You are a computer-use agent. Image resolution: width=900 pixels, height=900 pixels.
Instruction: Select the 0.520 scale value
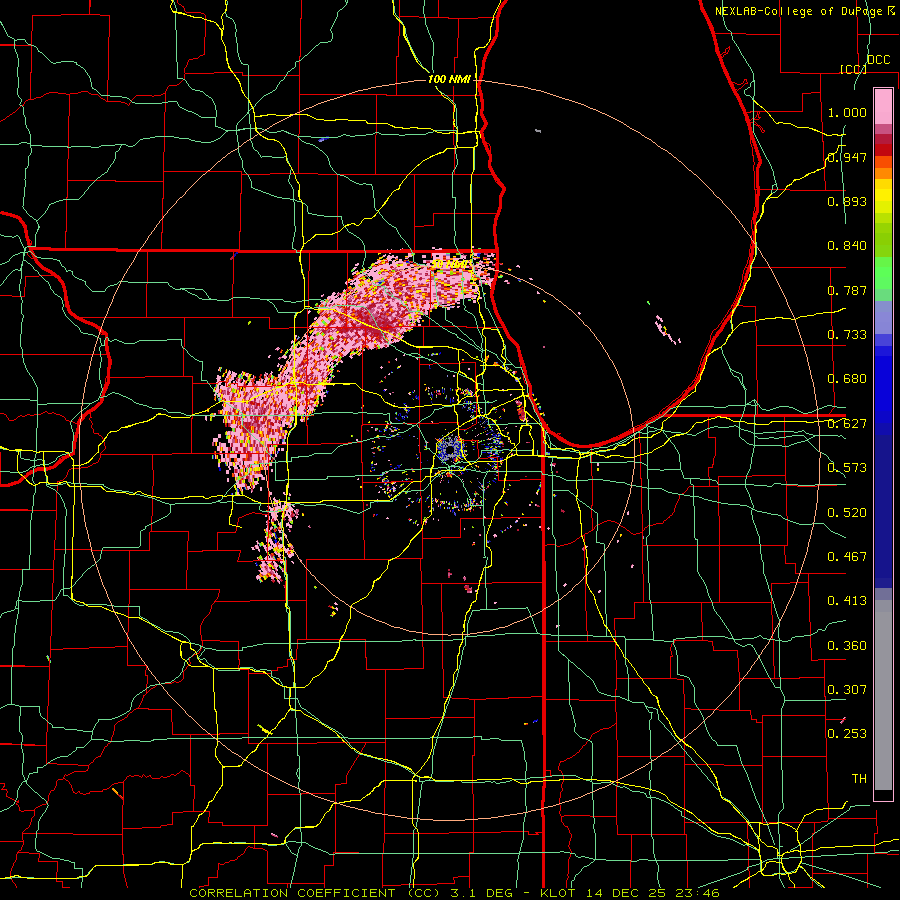[847, 513]
